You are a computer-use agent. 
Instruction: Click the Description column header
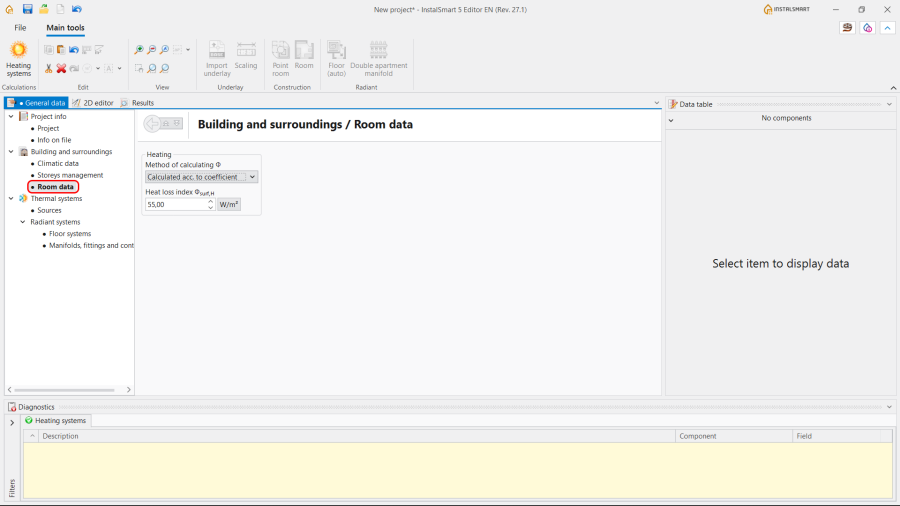356,436
